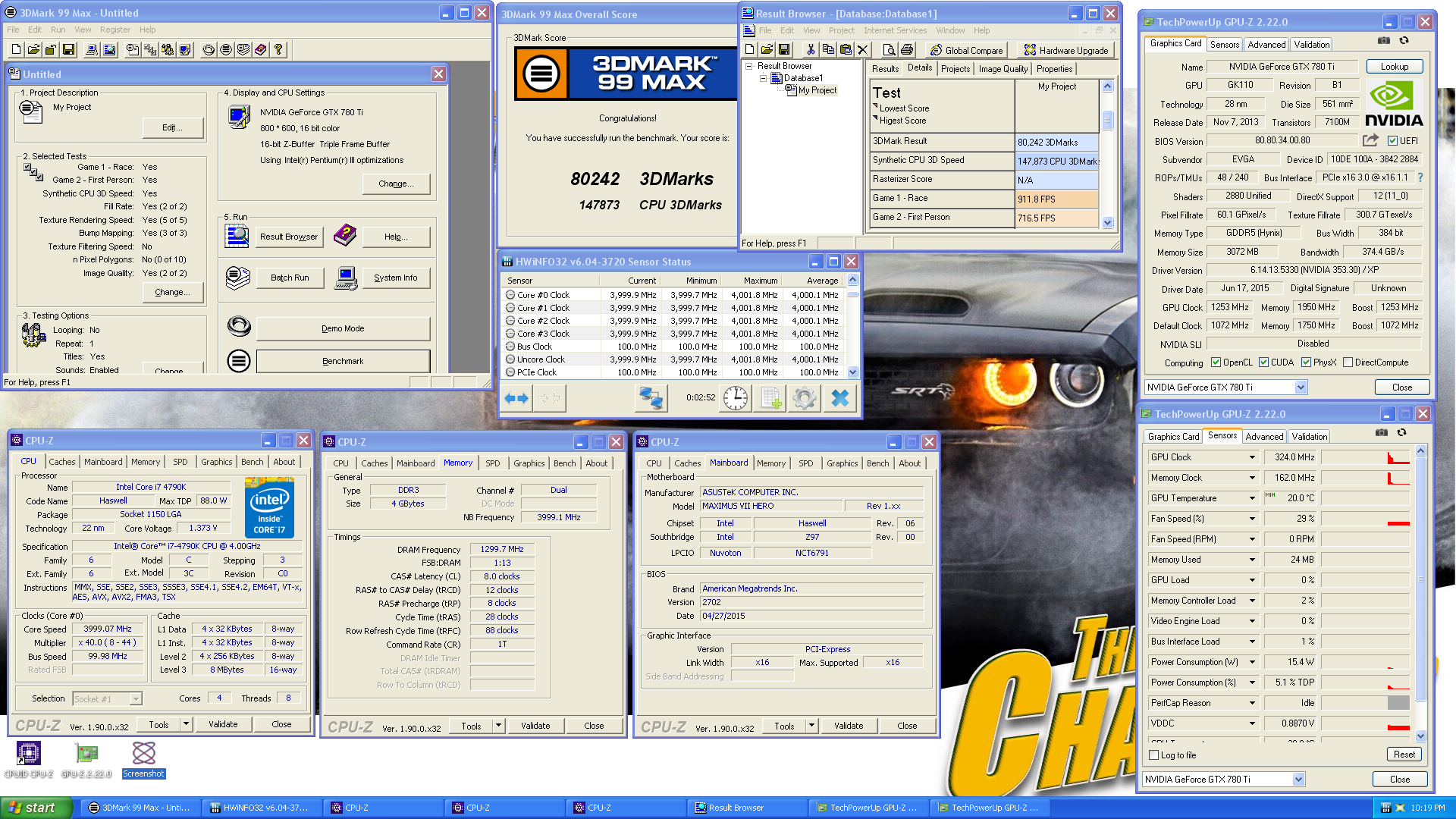Click PCIe bus interface question mark
This screenshot has height=819, width=1456.
pyautogui.click(x=1420, y=177)
